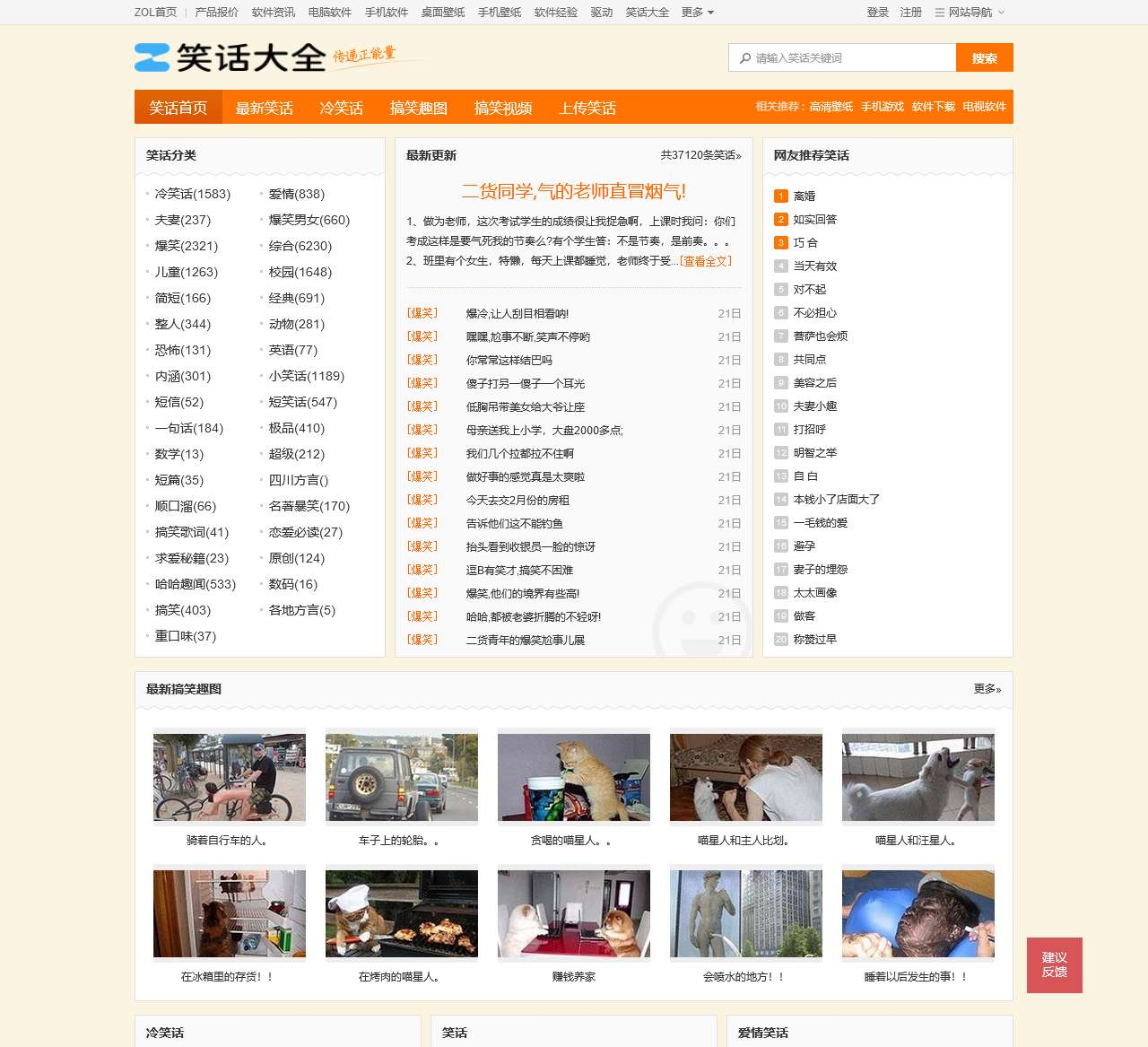Click 更多 in 最新搞笑趣图 section

(x=987, y=689)
